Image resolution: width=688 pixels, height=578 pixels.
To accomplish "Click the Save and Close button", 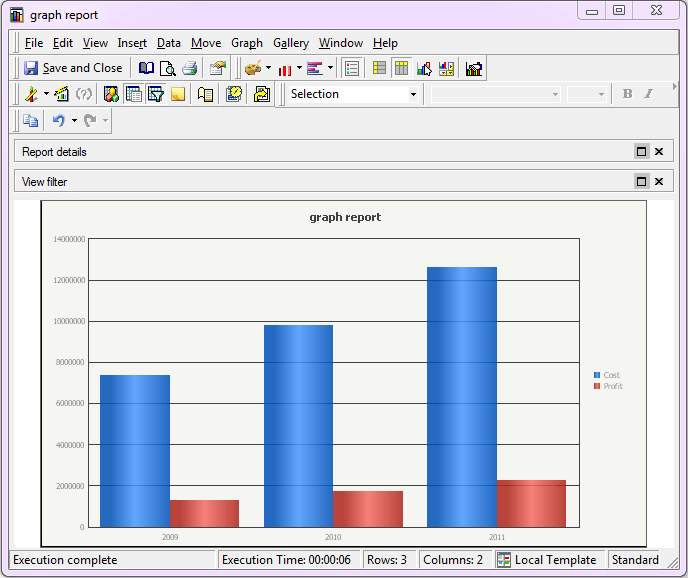I will coord(73,68).
